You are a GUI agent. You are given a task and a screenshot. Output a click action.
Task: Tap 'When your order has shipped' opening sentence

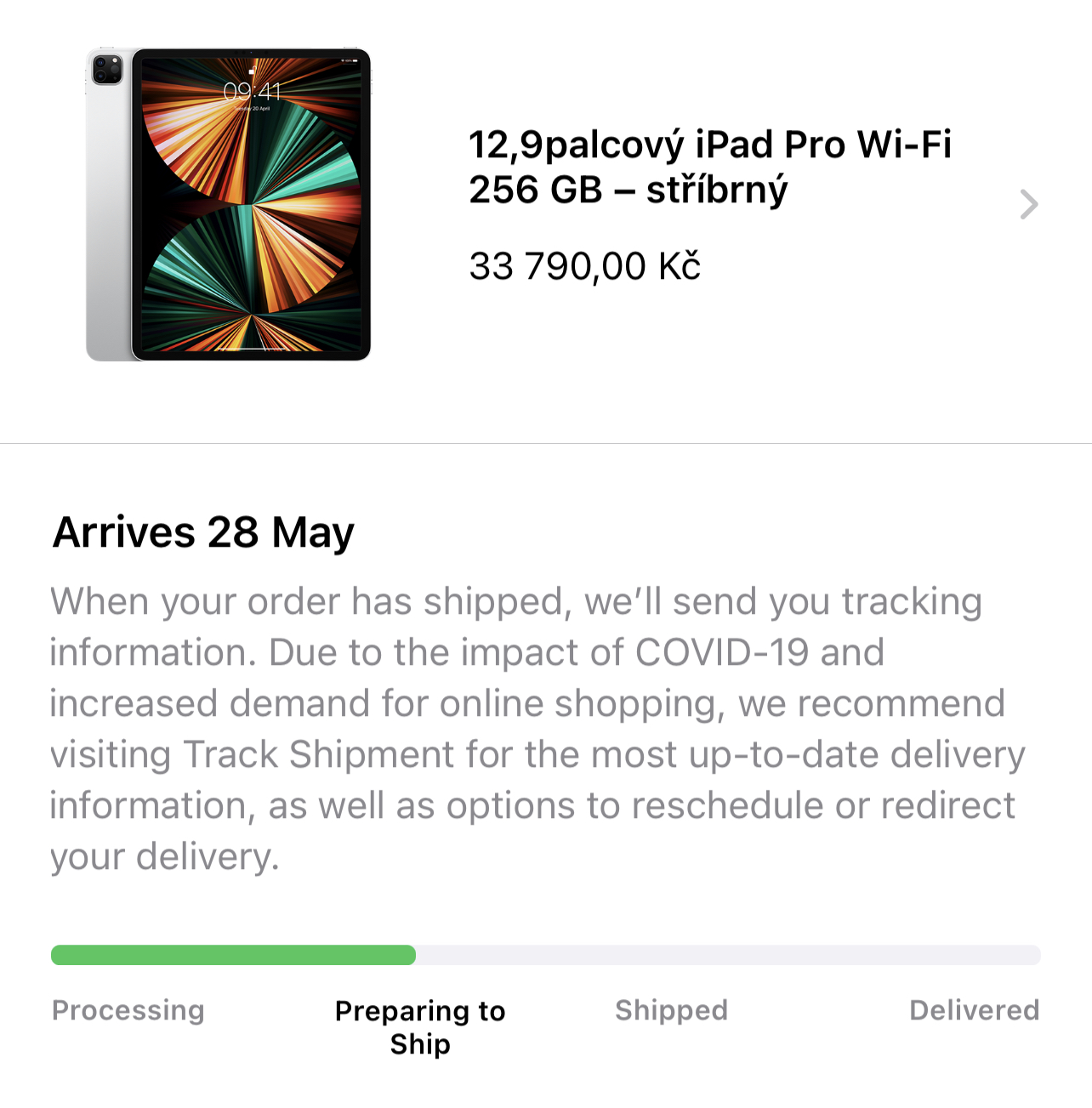click(x=307, y=602)
